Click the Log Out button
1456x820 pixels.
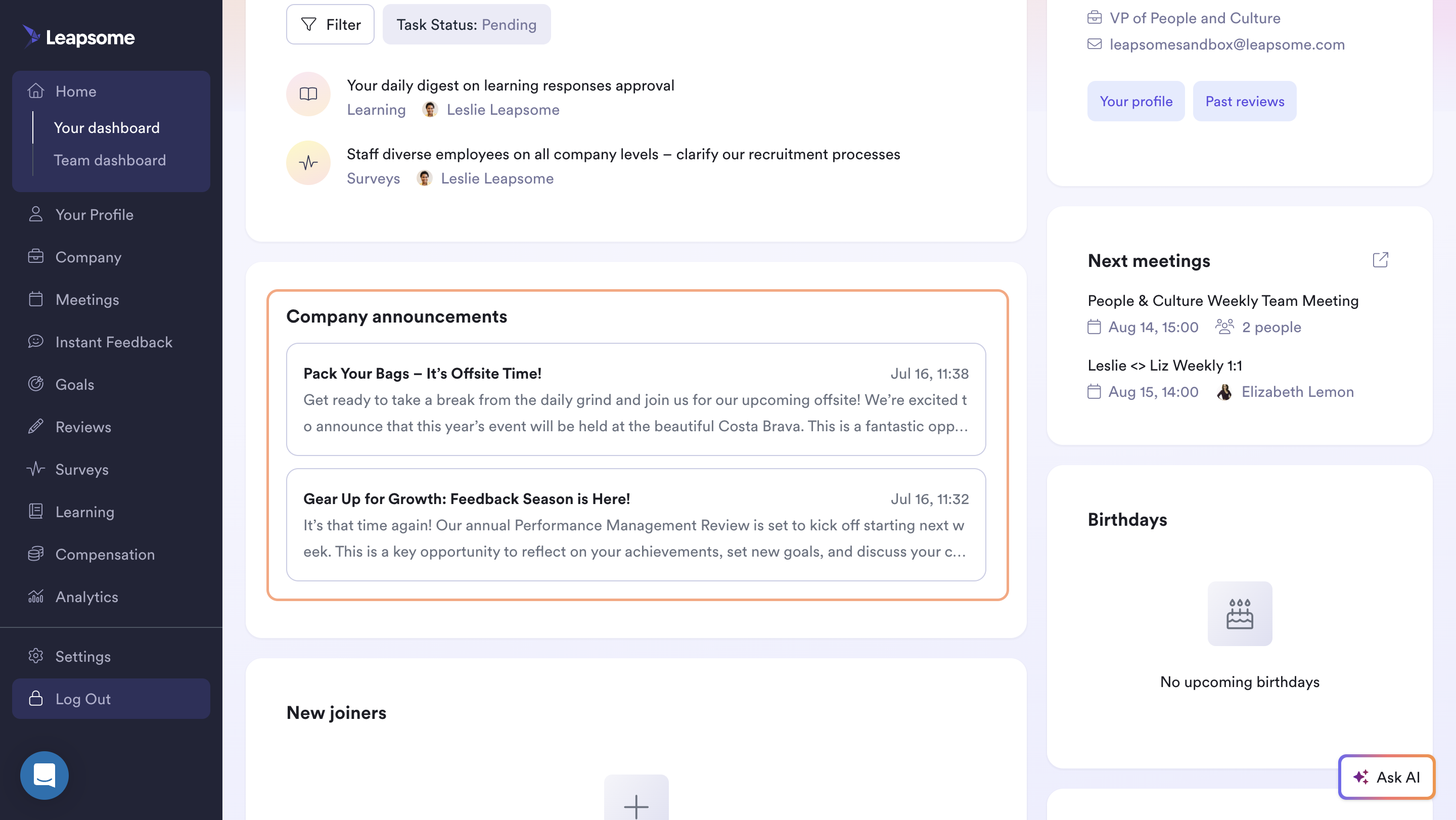tap(111, 699)
